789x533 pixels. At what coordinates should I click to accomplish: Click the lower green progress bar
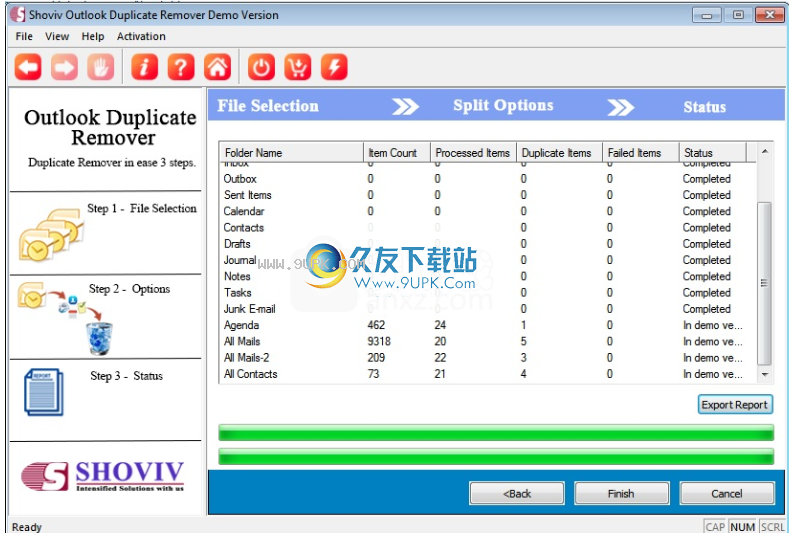click(x=496, y=456)
